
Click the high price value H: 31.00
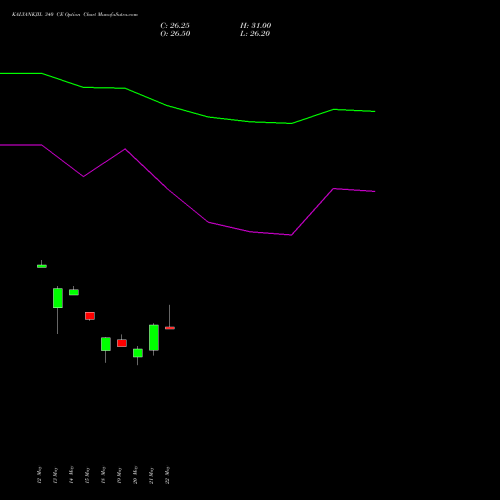(x=256, y=26)
